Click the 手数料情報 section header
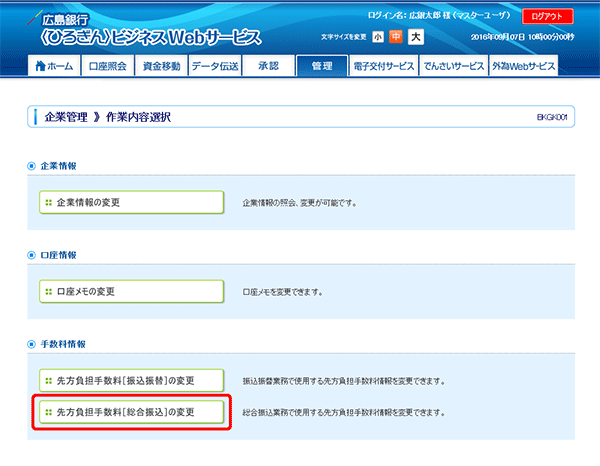The image size is (600, 466). tap(63, 344)
